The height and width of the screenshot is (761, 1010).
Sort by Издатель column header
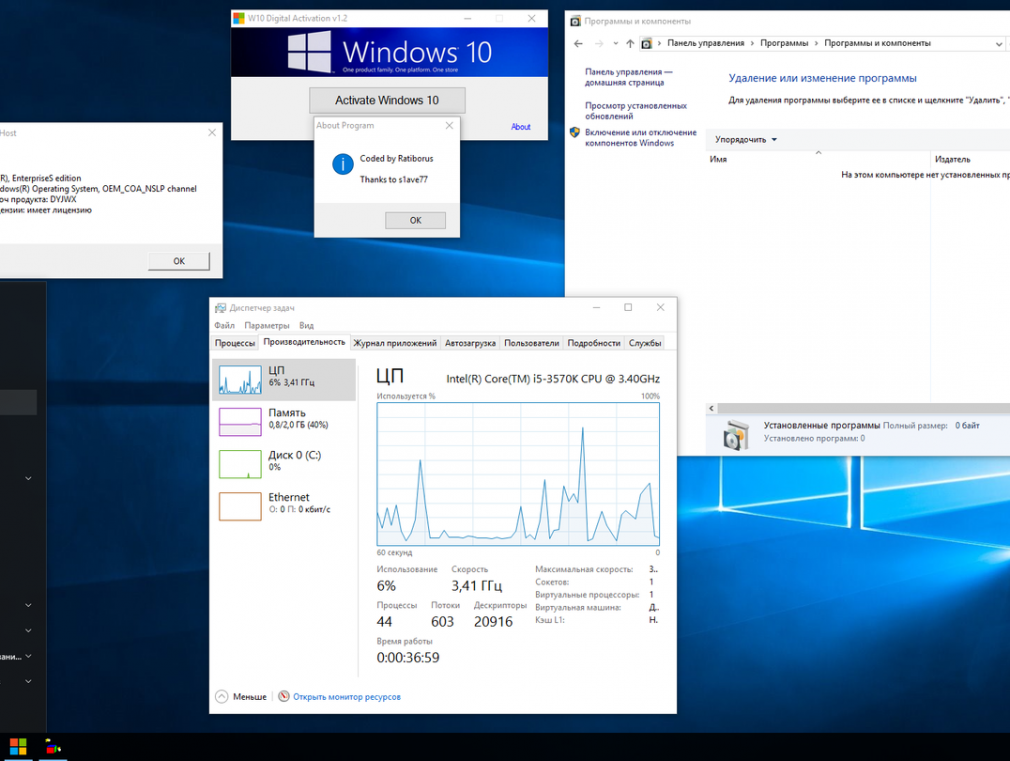pos(952,159)
